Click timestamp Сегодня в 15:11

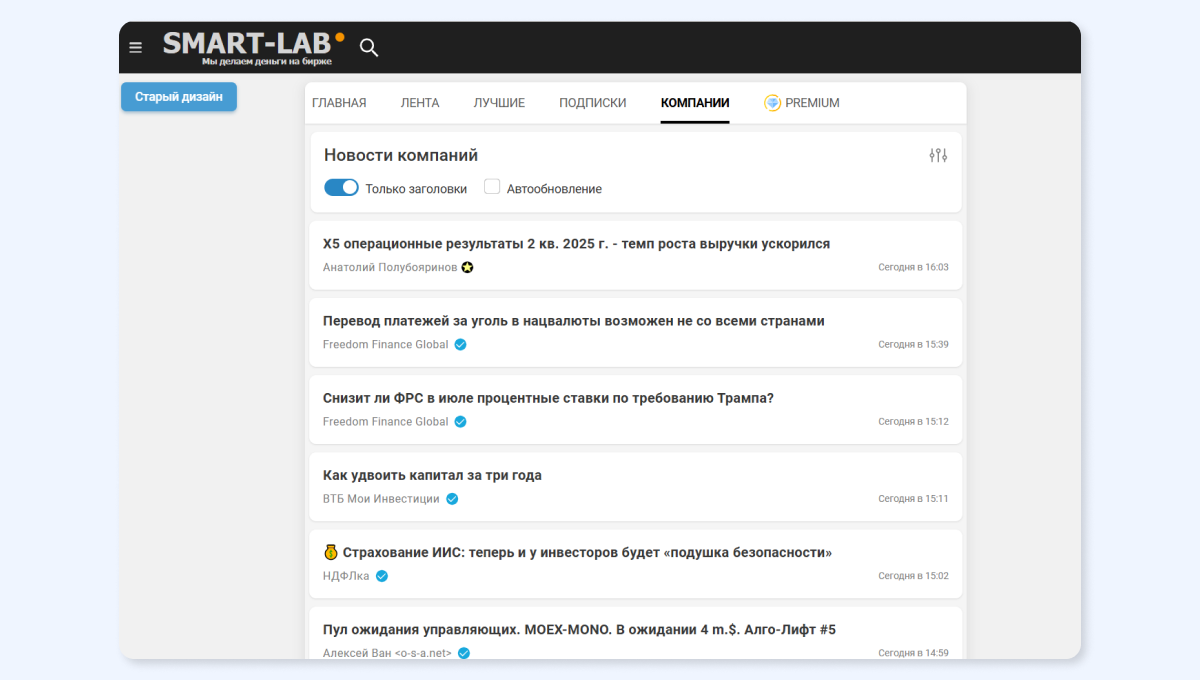click(913, 499)
